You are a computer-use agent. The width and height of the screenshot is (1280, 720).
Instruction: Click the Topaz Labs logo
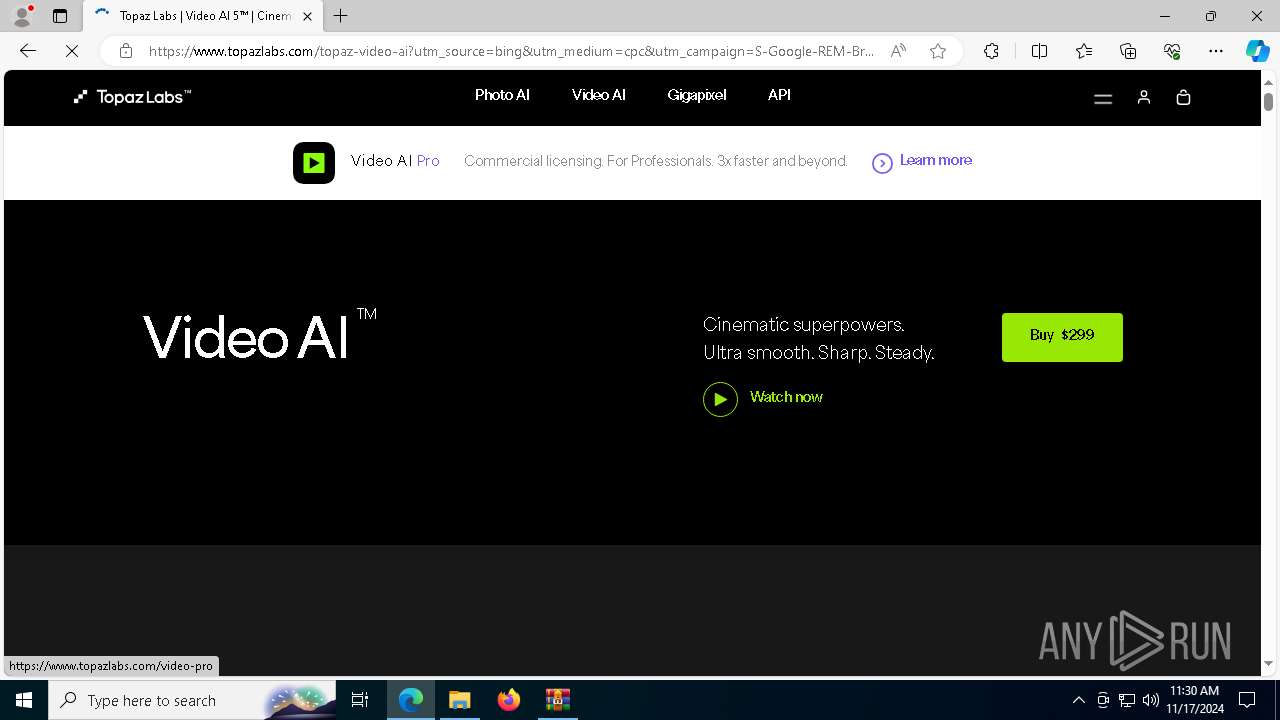pos(132,97)
